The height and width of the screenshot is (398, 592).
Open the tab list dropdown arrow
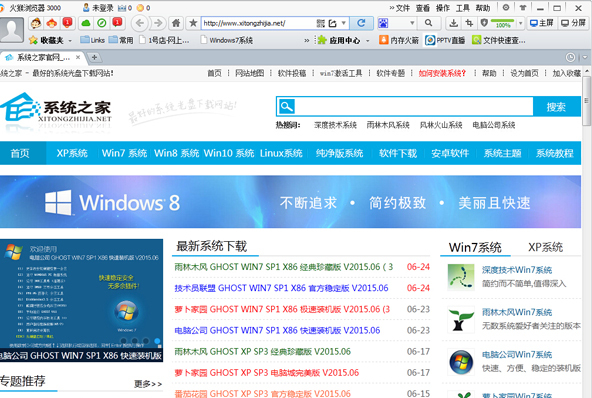(x=585, y=57)
